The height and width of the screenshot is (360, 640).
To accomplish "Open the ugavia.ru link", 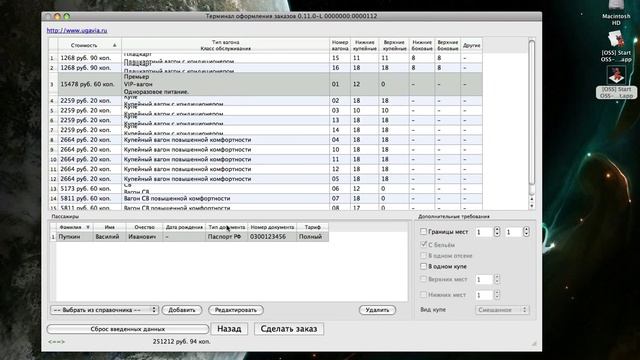I will [x=77, y=31].
